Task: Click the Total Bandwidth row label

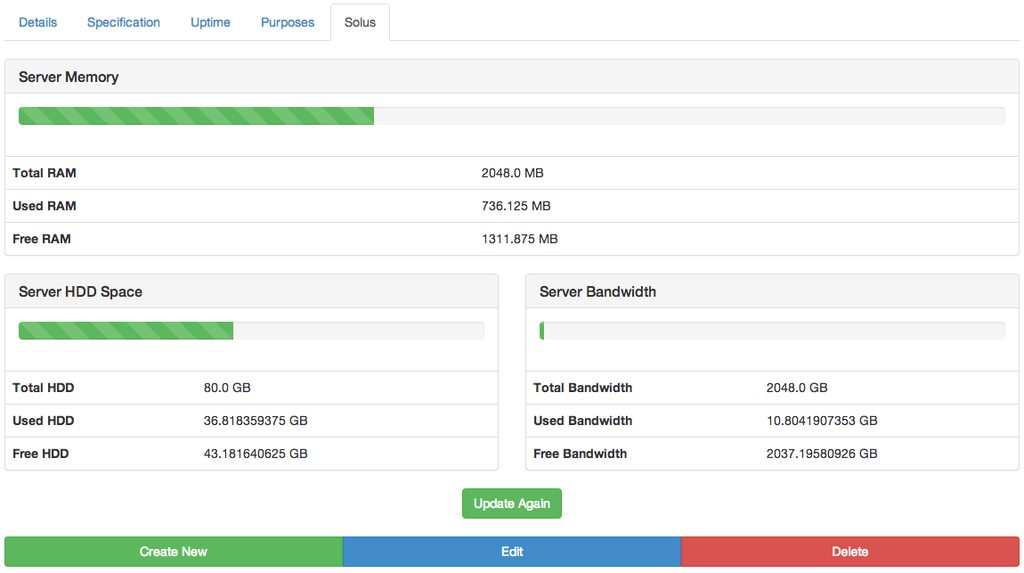Action: (582, 388)
